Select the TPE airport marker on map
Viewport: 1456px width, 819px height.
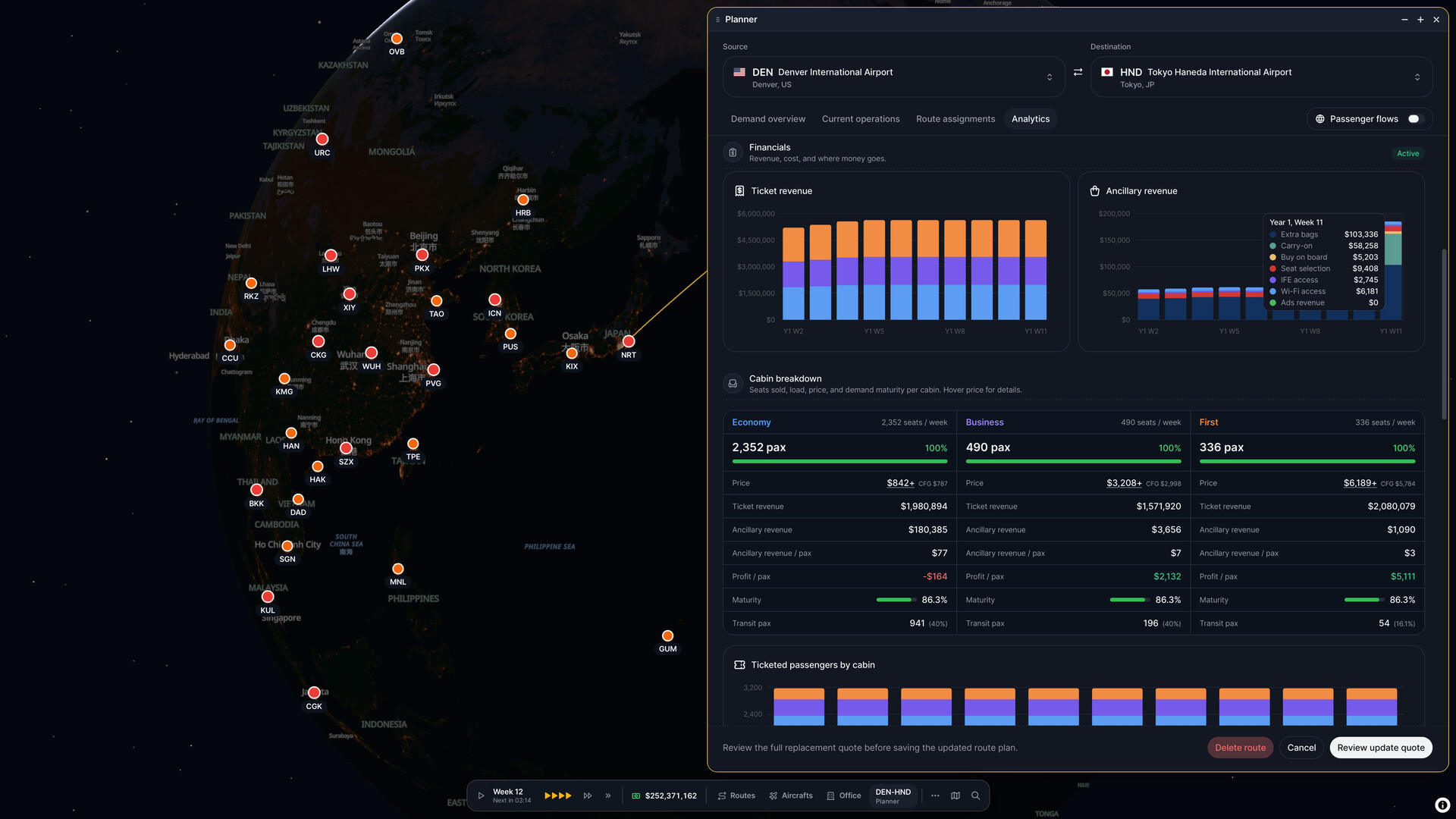(x=413, y=444)
